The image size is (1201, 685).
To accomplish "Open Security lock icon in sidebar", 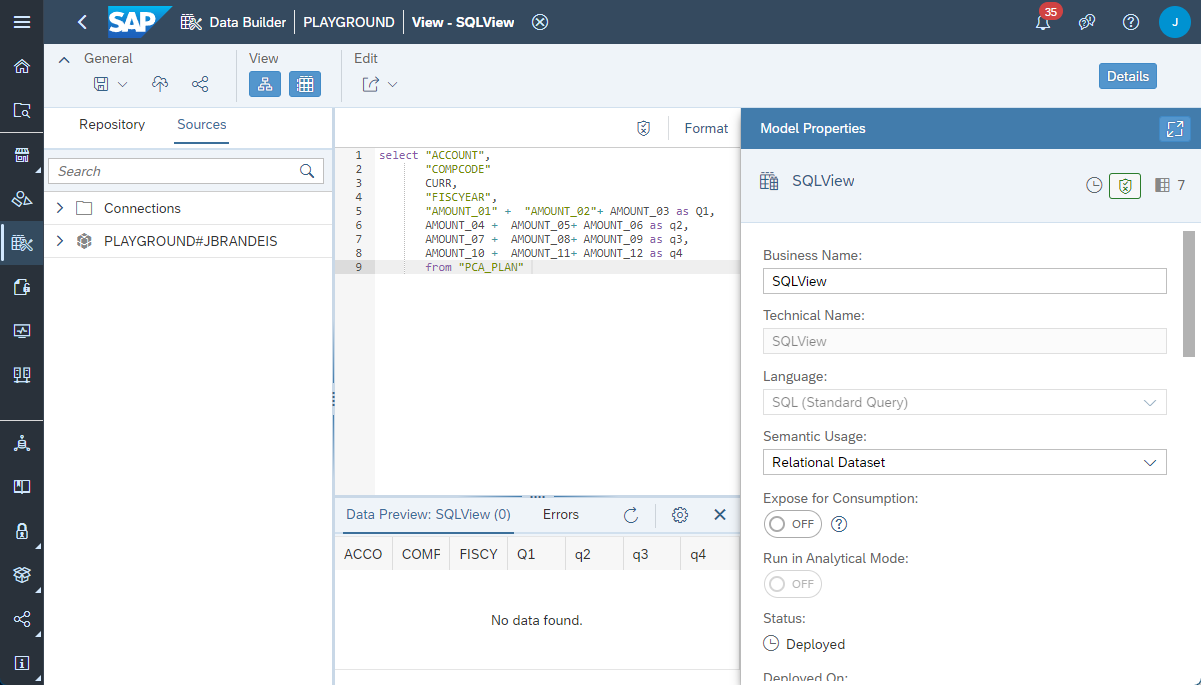I will pyautogui.click(x=21, y=531).
